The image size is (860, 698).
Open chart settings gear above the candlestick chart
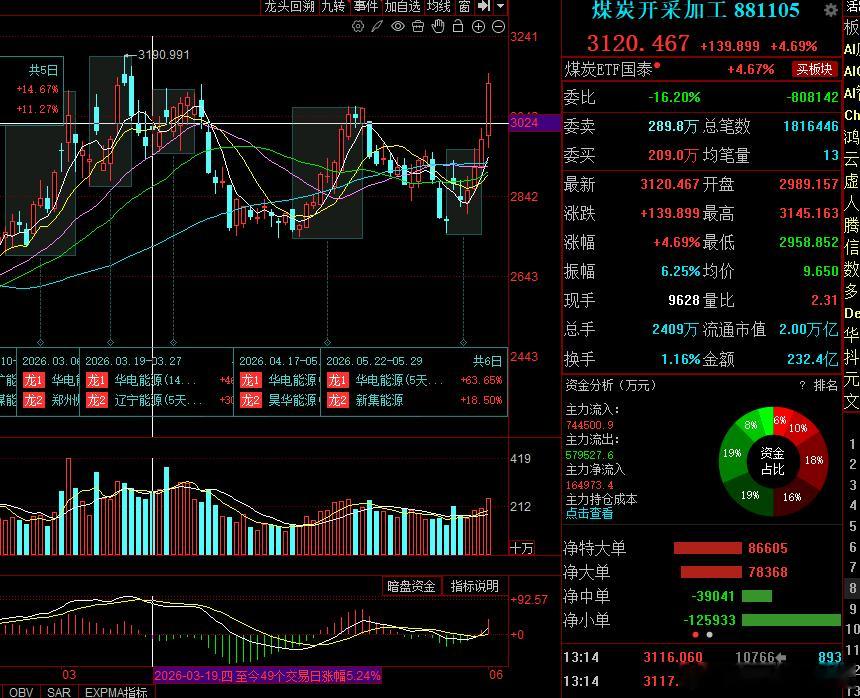click(x=358, y=26)
